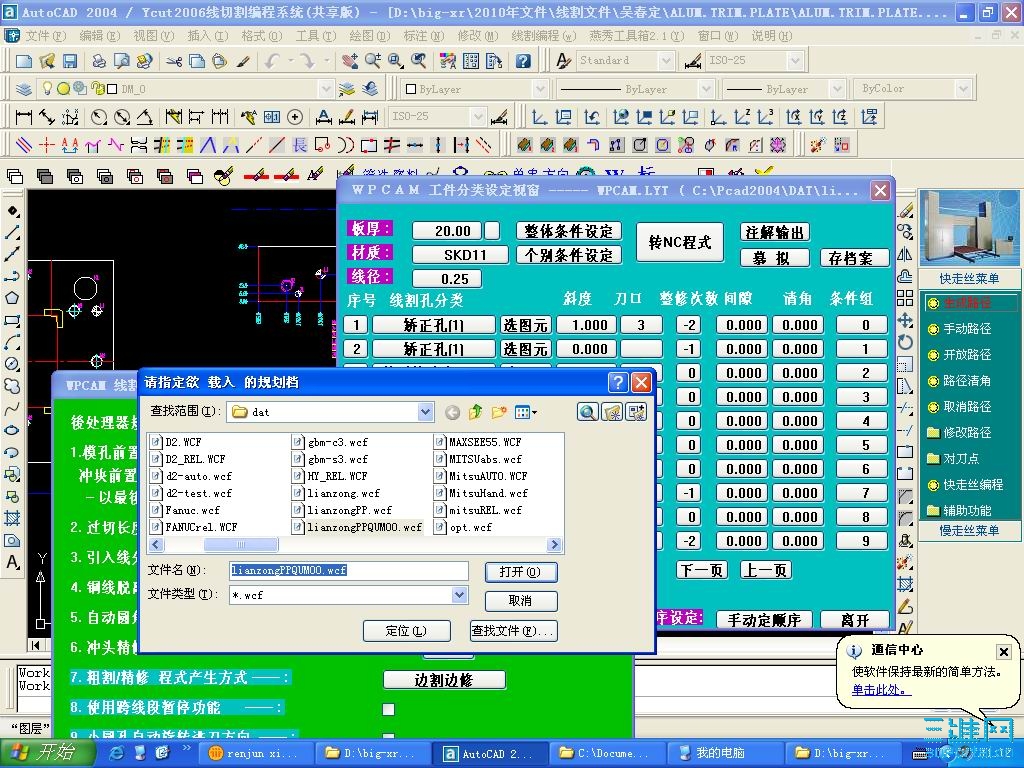Screen dimensions: 1024x768
Task: Select the Radius Dimension tool
Action: (99, 117)
